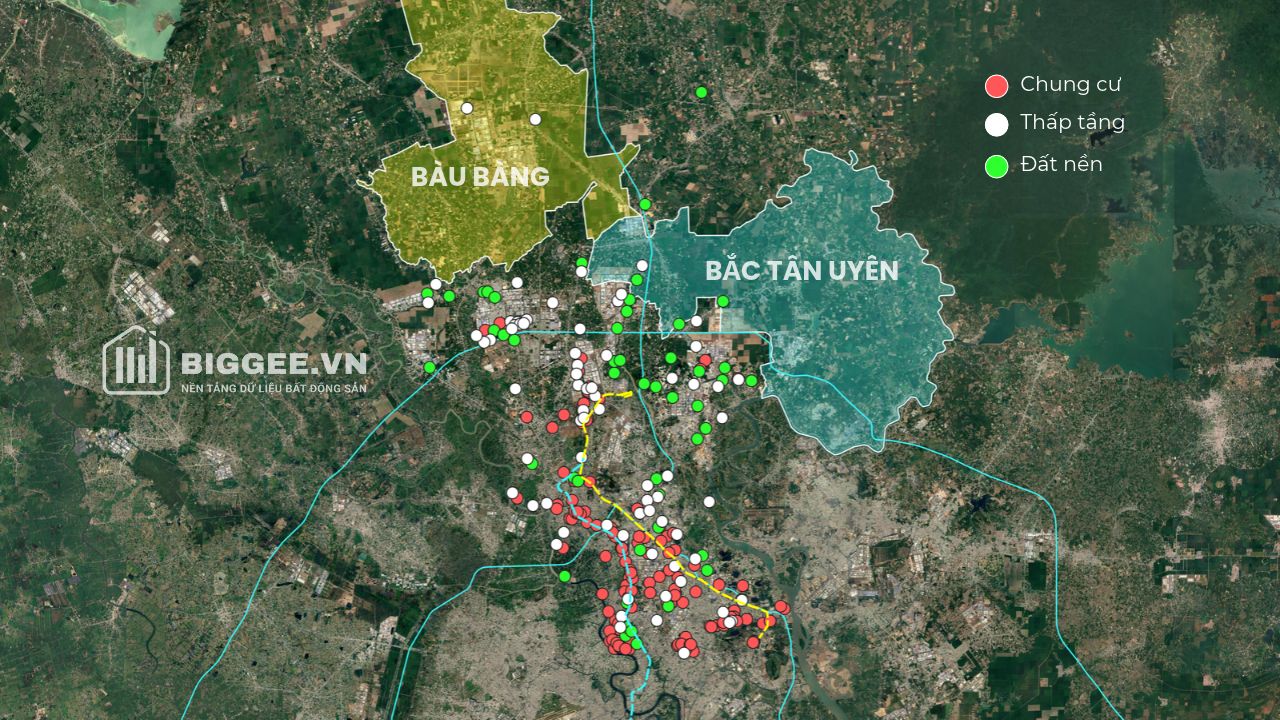Click the Thấp tầng legend label
Screen dimensions: 1280x720
coord(1073,123)
